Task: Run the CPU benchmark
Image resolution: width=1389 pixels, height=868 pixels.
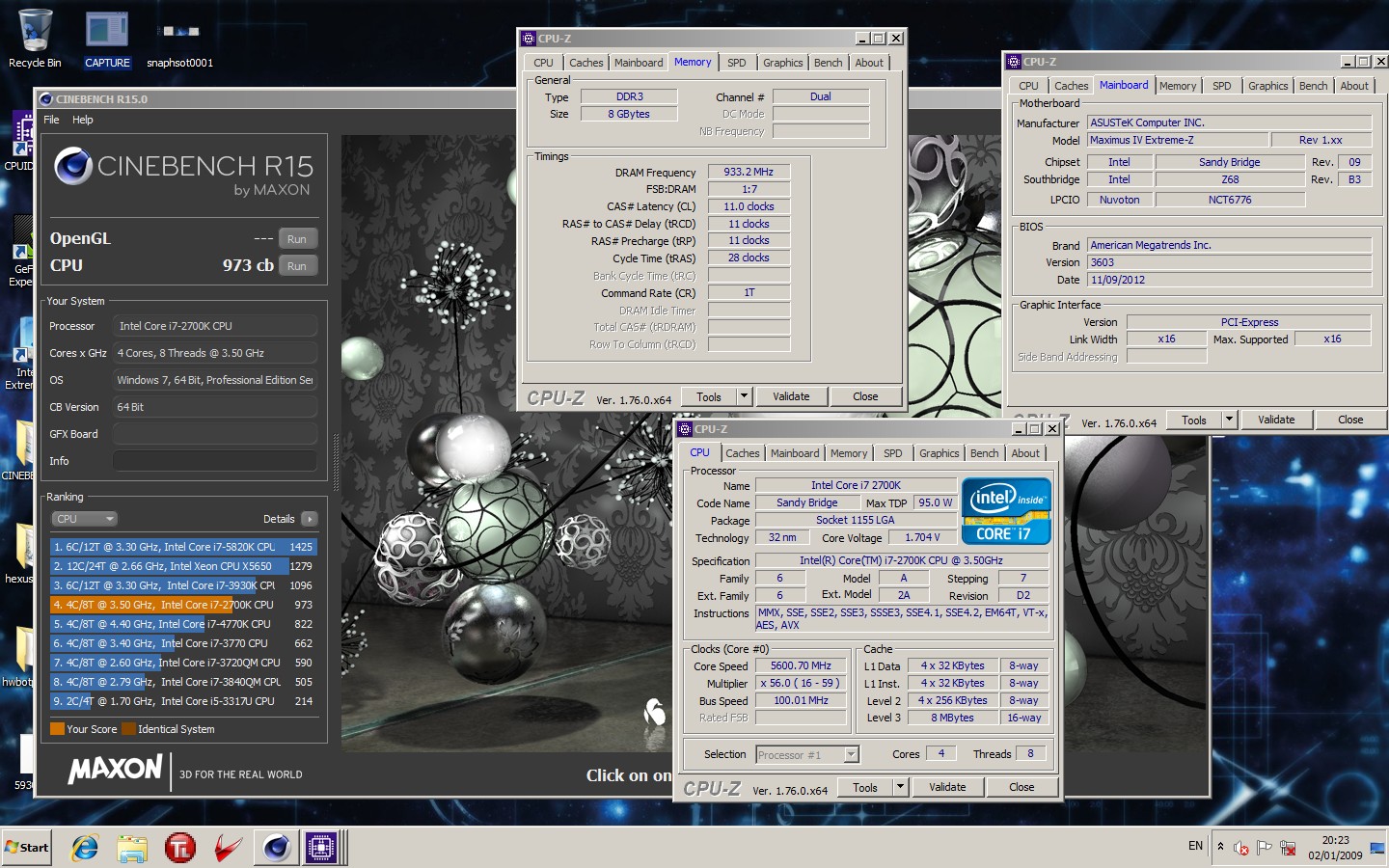Action: [297, 265]
